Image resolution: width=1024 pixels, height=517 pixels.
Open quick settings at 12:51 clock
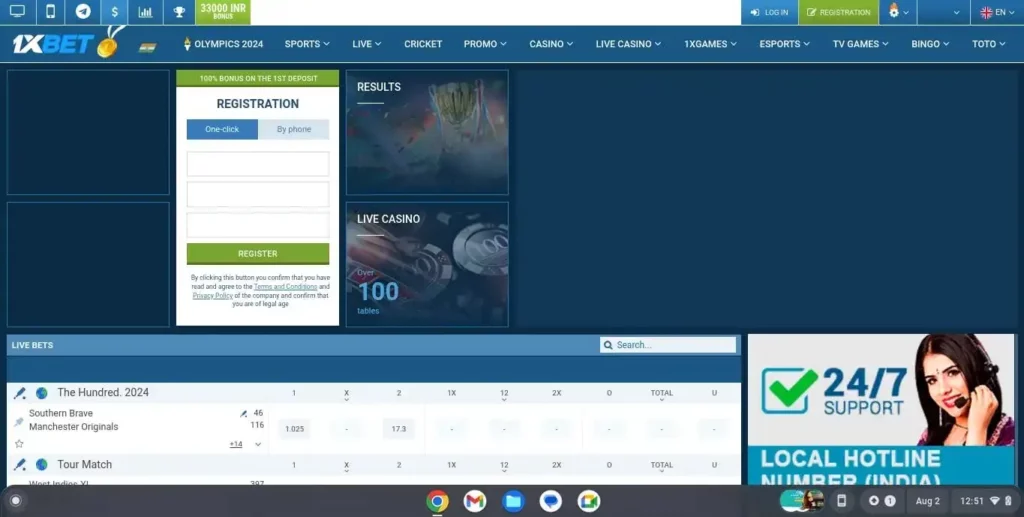point(986,501)
